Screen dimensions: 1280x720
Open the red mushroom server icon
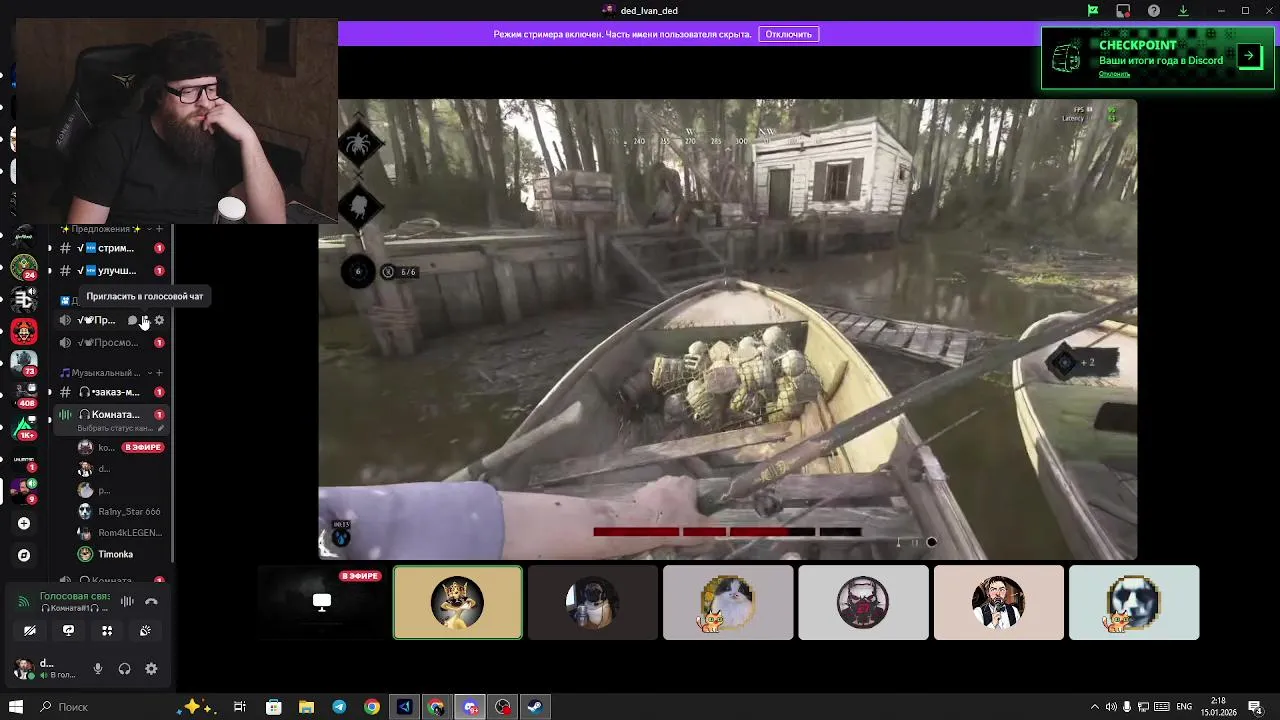coord(24,332)
